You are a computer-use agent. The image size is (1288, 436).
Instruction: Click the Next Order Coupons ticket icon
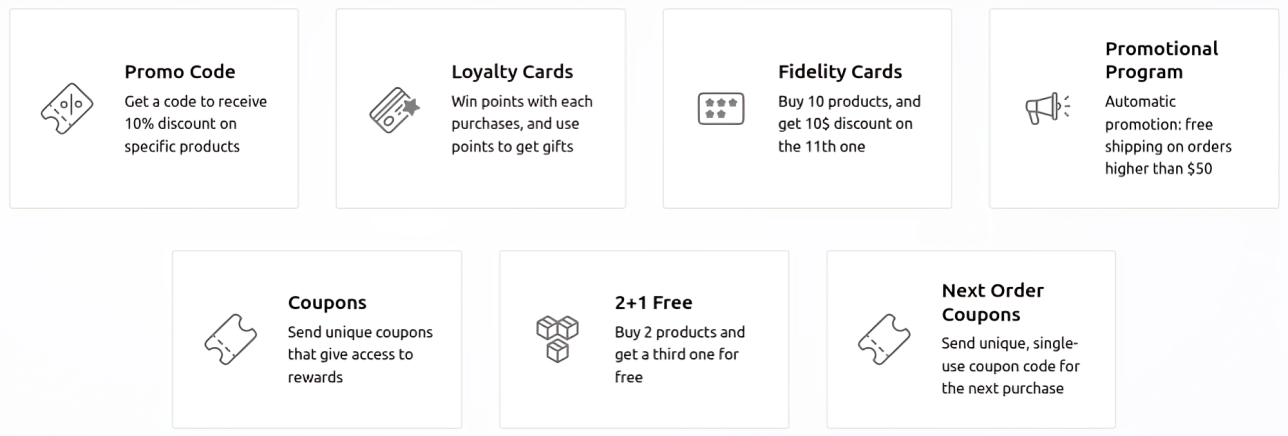(884, 339)
